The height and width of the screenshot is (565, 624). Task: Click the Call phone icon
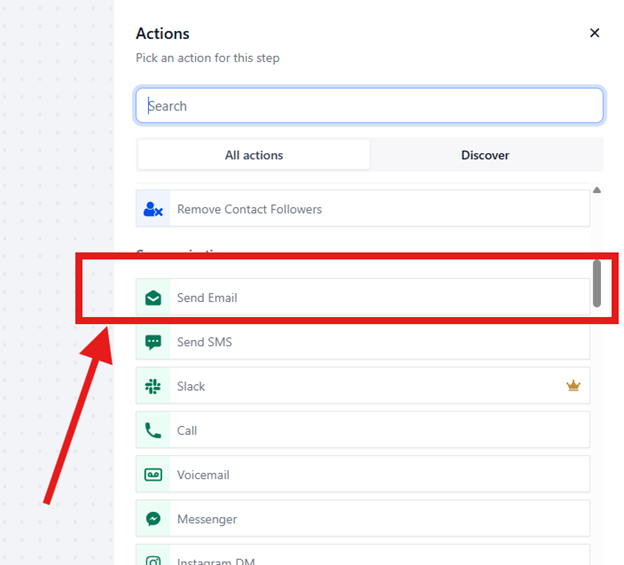[x=153, y=431]
